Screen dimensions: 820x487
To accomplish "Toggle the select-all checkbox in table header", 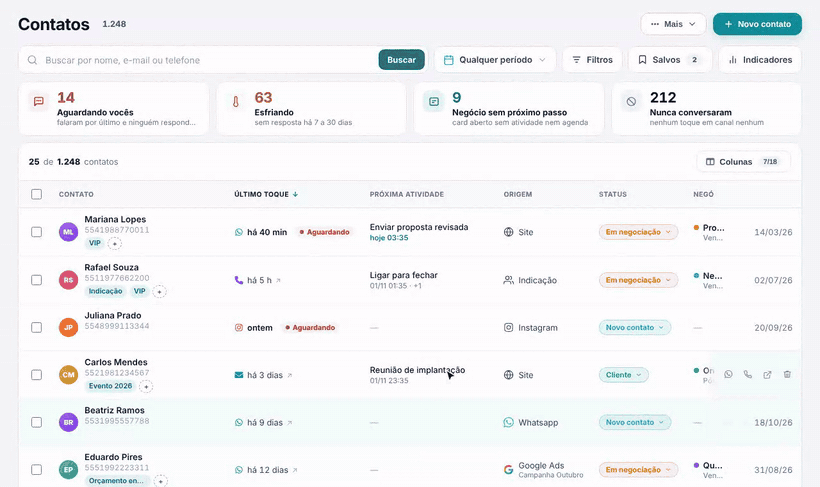I will tap(36, 194).
